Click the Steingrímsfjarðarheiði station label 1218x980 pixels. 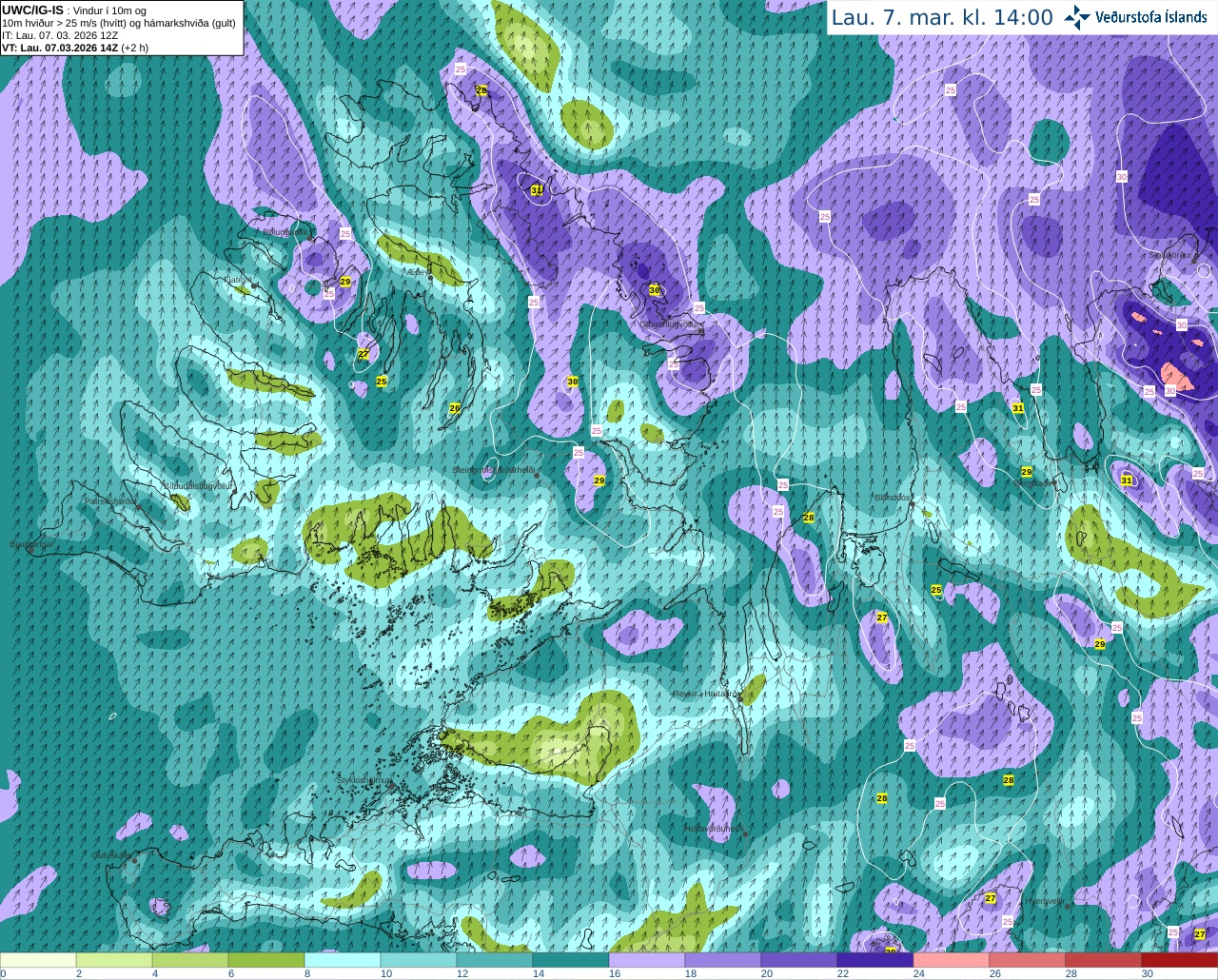(x=493, y=470)
